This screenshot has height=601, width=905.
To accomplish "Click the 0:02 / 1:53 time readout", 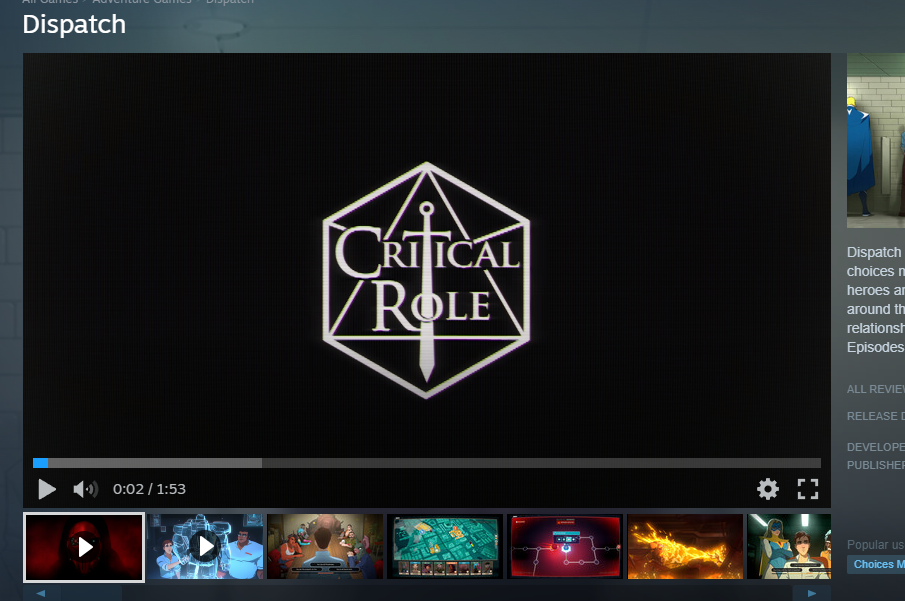I will coord(149,489).
